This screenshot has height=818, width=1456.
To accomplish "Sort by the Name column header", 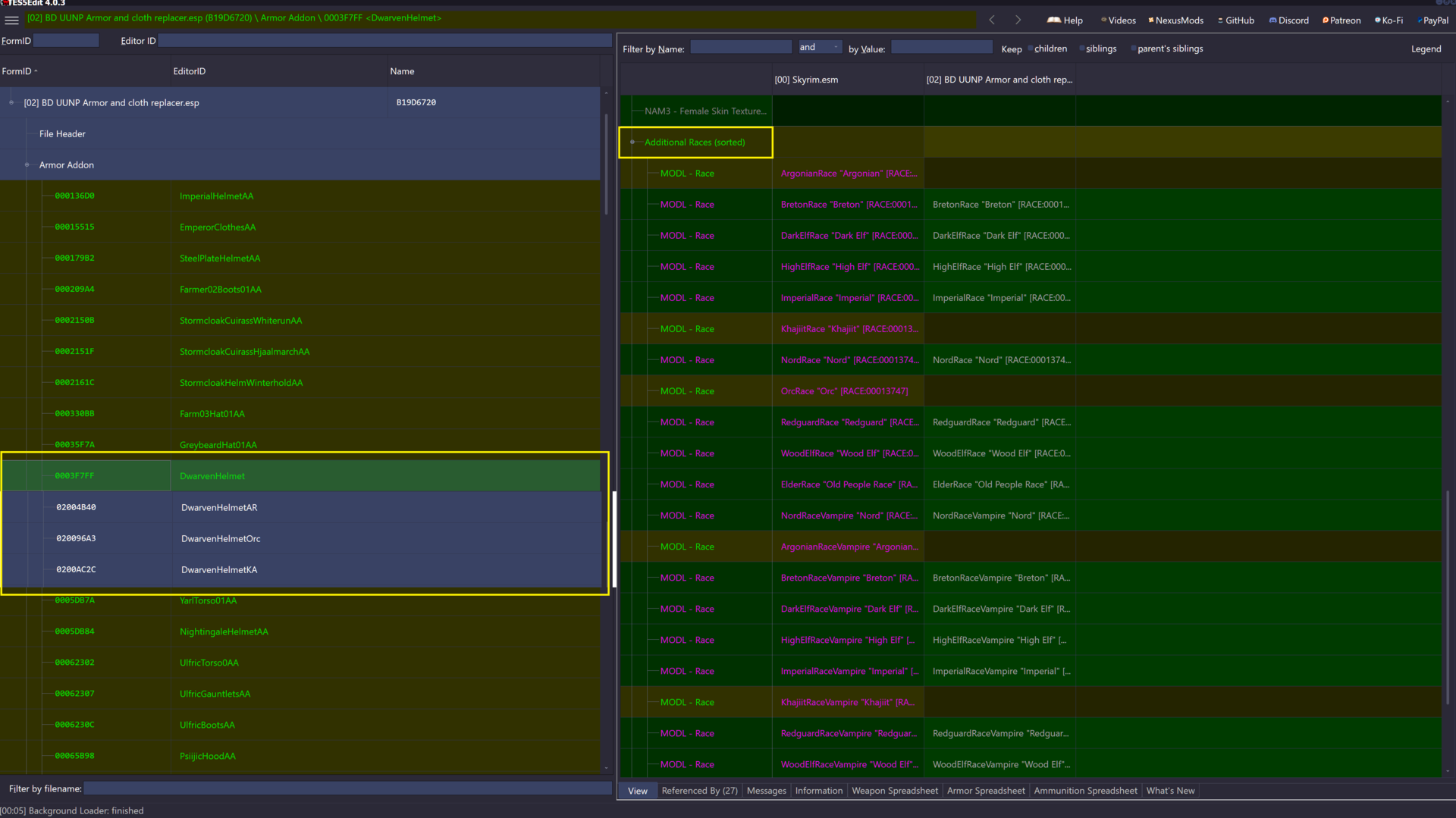I will (x=493, y=71).
